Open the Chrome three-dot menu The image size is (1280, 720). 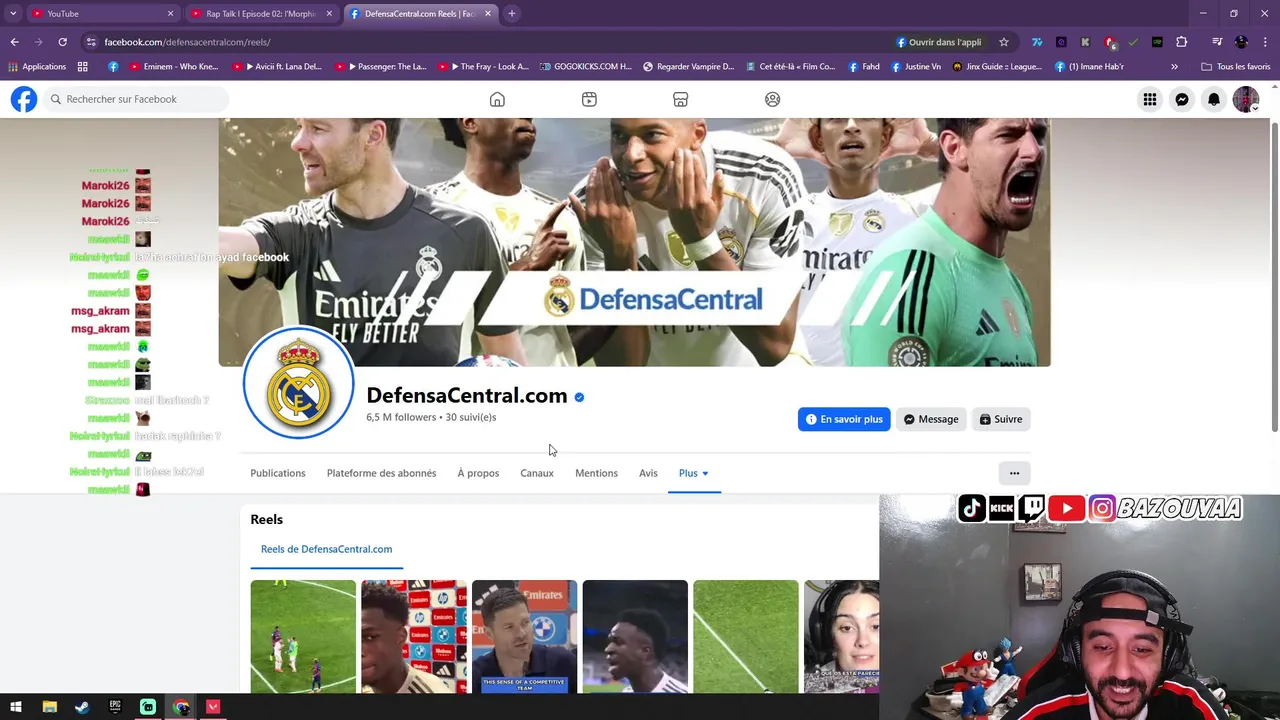pos(1265,42)
